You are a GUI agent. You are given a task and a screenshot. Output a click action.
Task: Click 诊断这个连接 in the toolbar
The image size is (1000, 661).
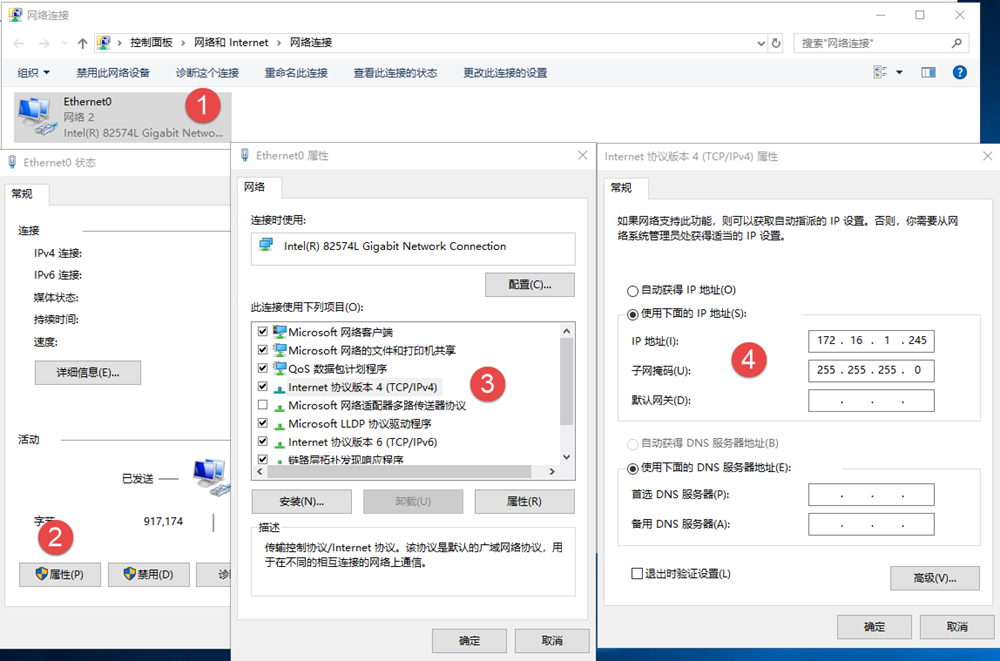pyautogui.click(x=207, y=73)
